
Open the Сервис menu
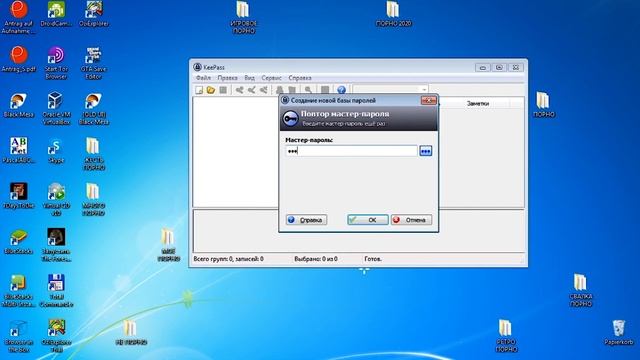[271, 78]
